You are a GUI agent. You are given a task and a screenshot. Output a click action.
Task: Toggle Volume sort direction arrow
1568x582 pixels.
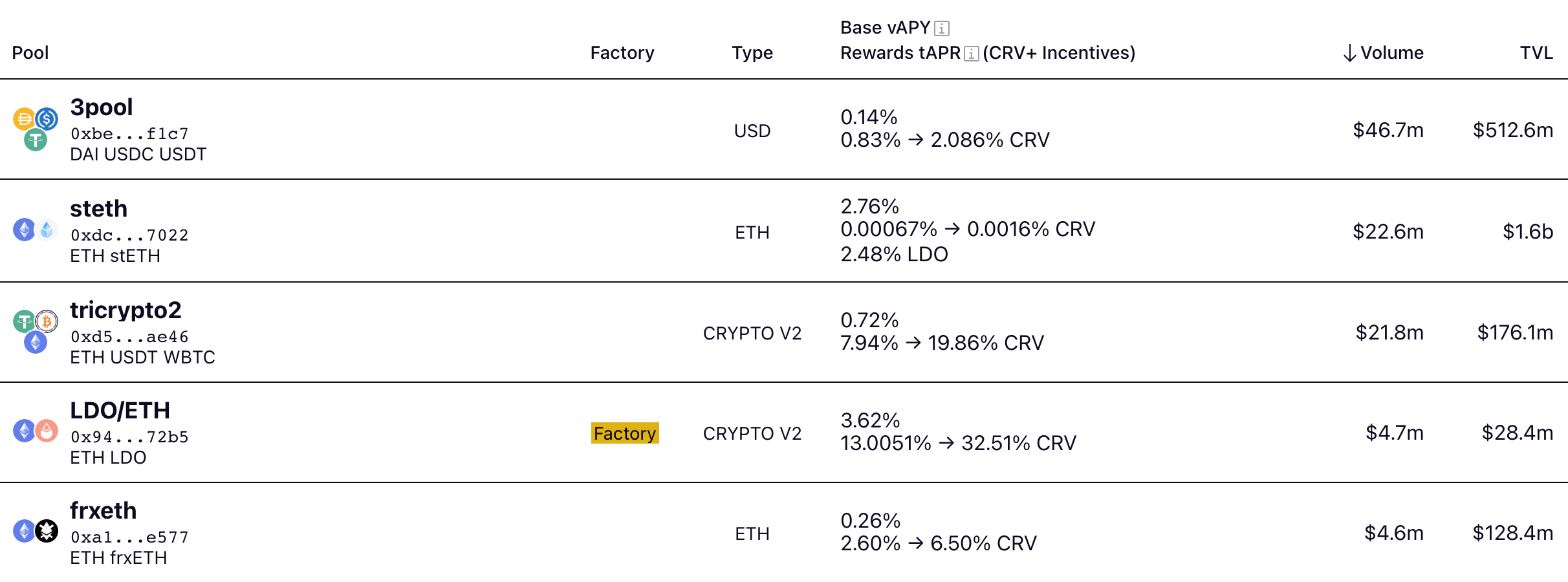pyautogui.click(x=1349, y=53)
